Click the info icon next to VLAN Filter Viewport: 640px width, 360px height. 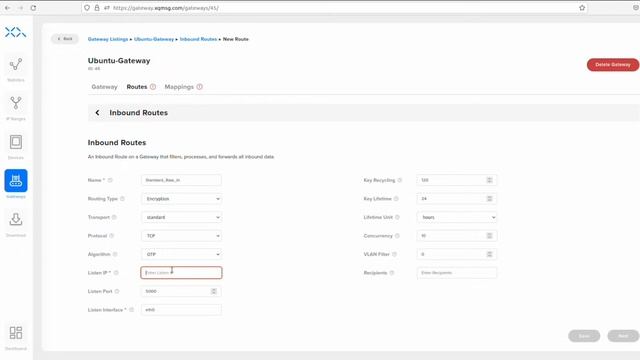tap(395, 254)
